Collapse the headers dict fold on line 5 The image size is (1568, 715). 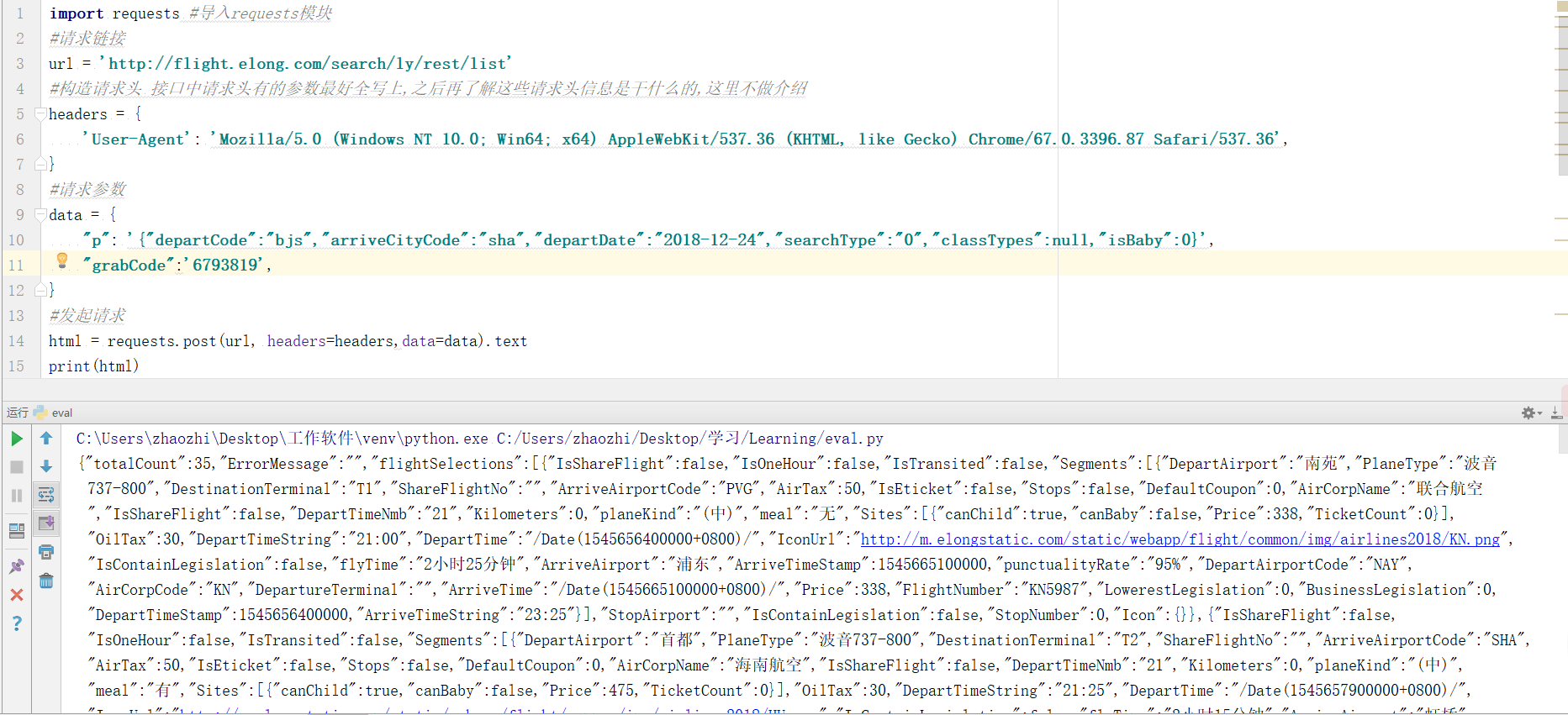coord(40,113)
